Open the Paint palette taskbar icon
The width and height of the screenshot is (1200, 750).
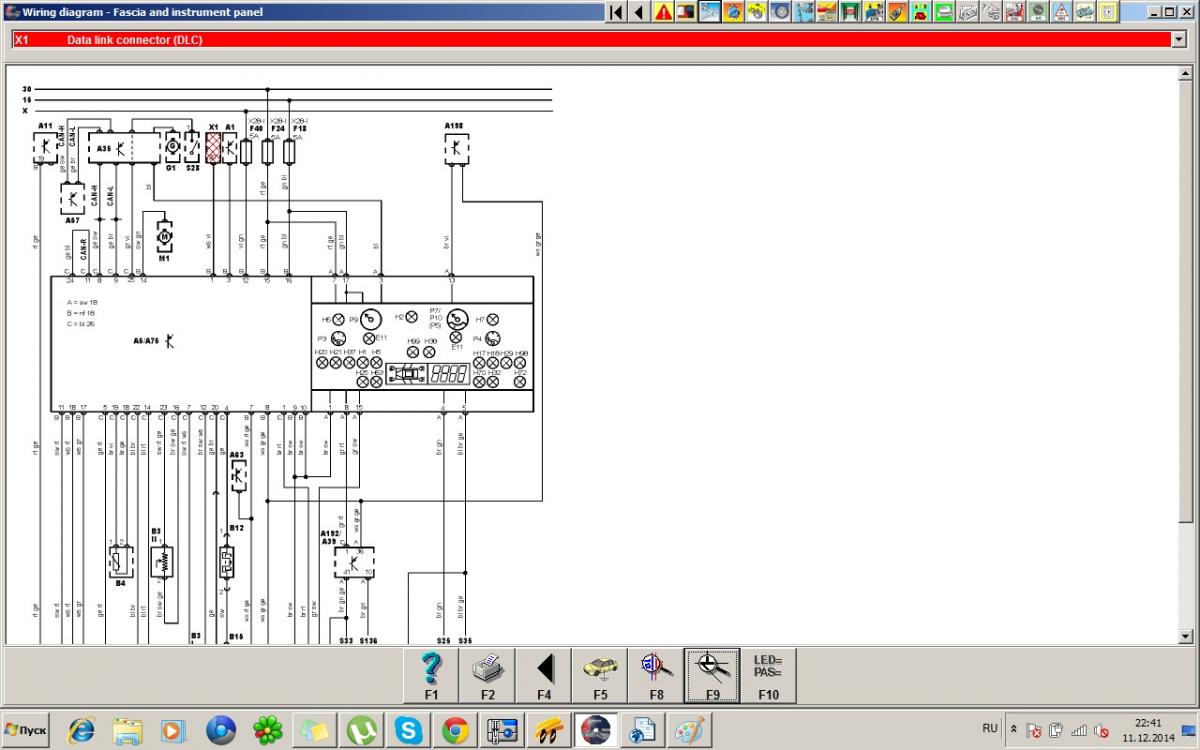689,731
